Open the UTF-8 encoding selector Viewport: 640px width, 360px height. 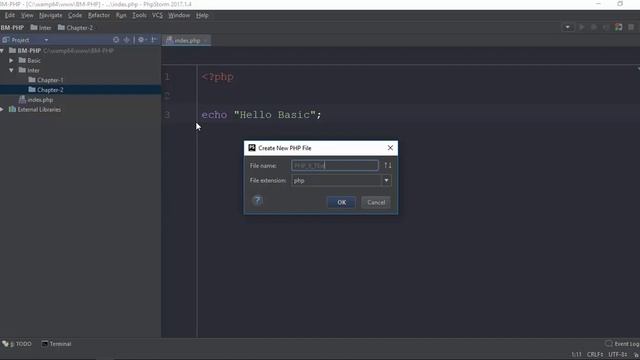click(618, 355)
